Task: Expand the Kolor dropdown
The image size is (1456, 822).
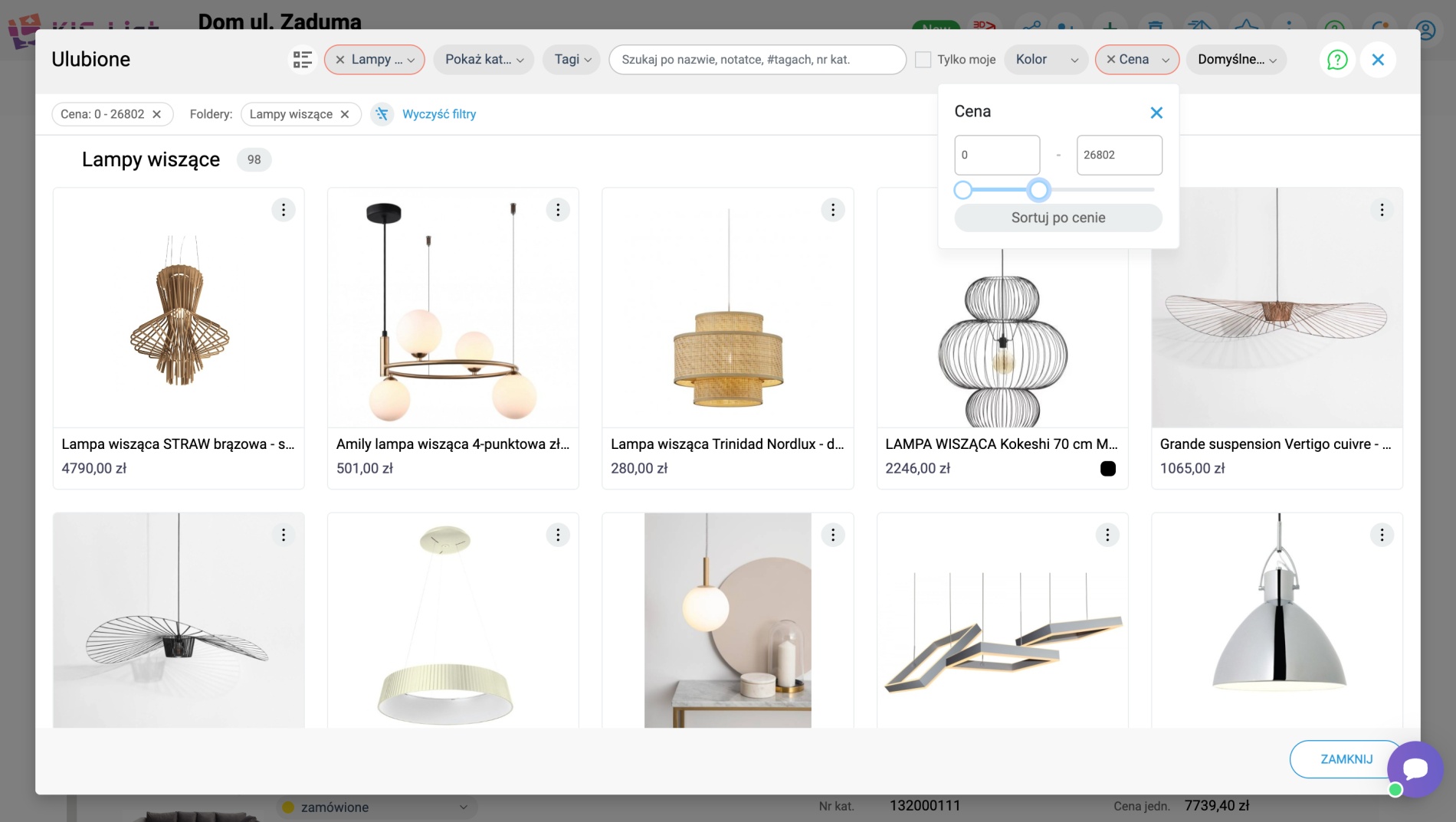Action: [x=1045, y=60]
